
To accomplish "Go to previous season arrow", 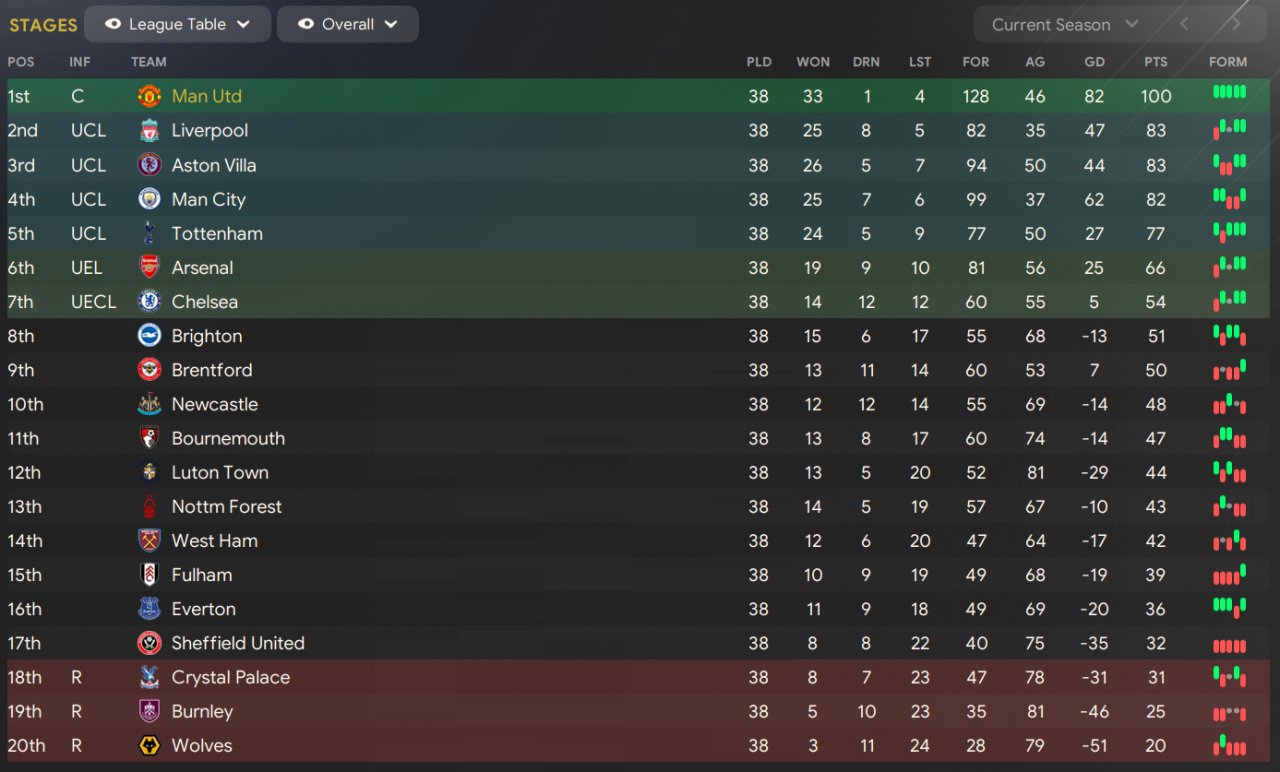I will [1184, 24].
